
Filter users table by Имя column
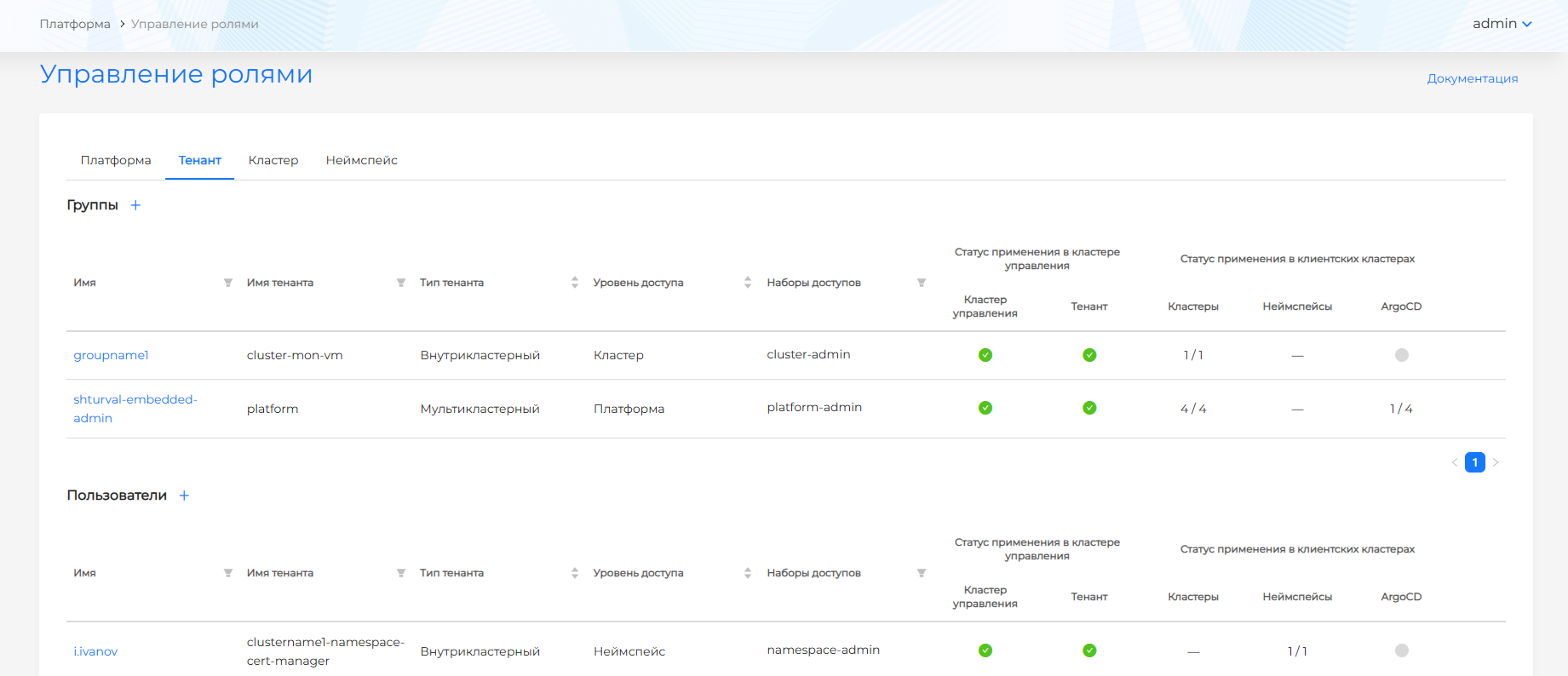click(x=228, y=573)
